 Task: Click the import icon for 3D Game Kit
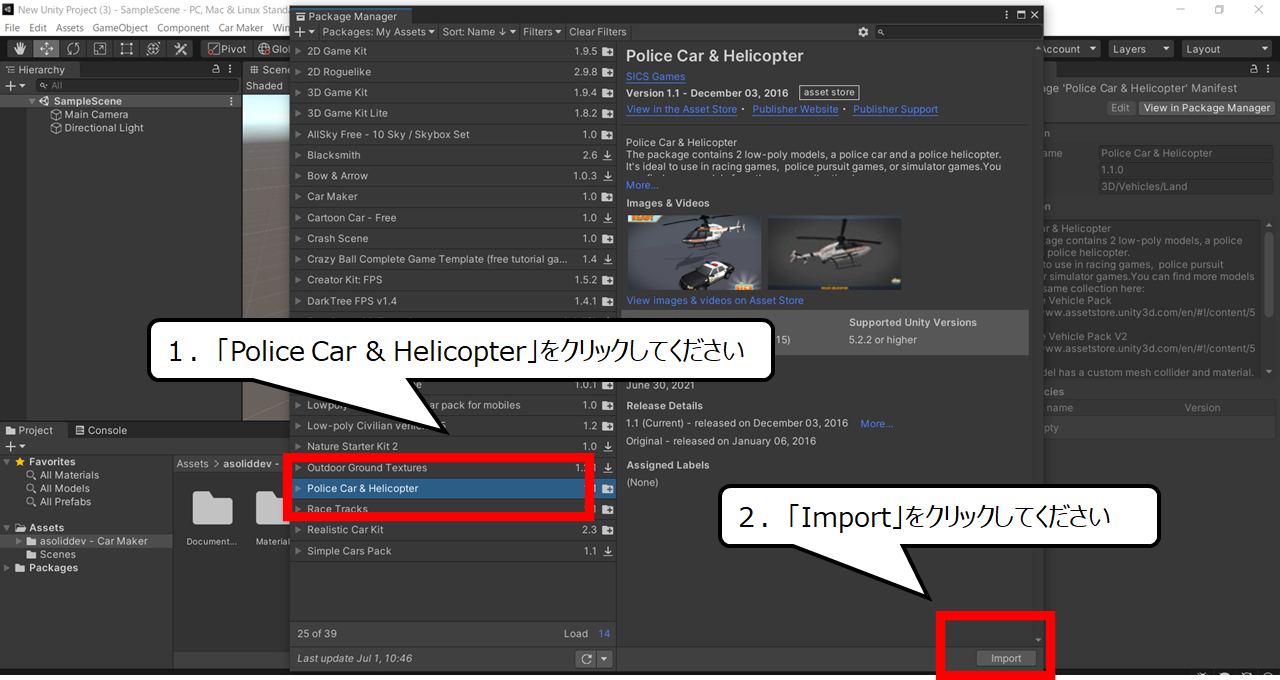tap(607, 93)
